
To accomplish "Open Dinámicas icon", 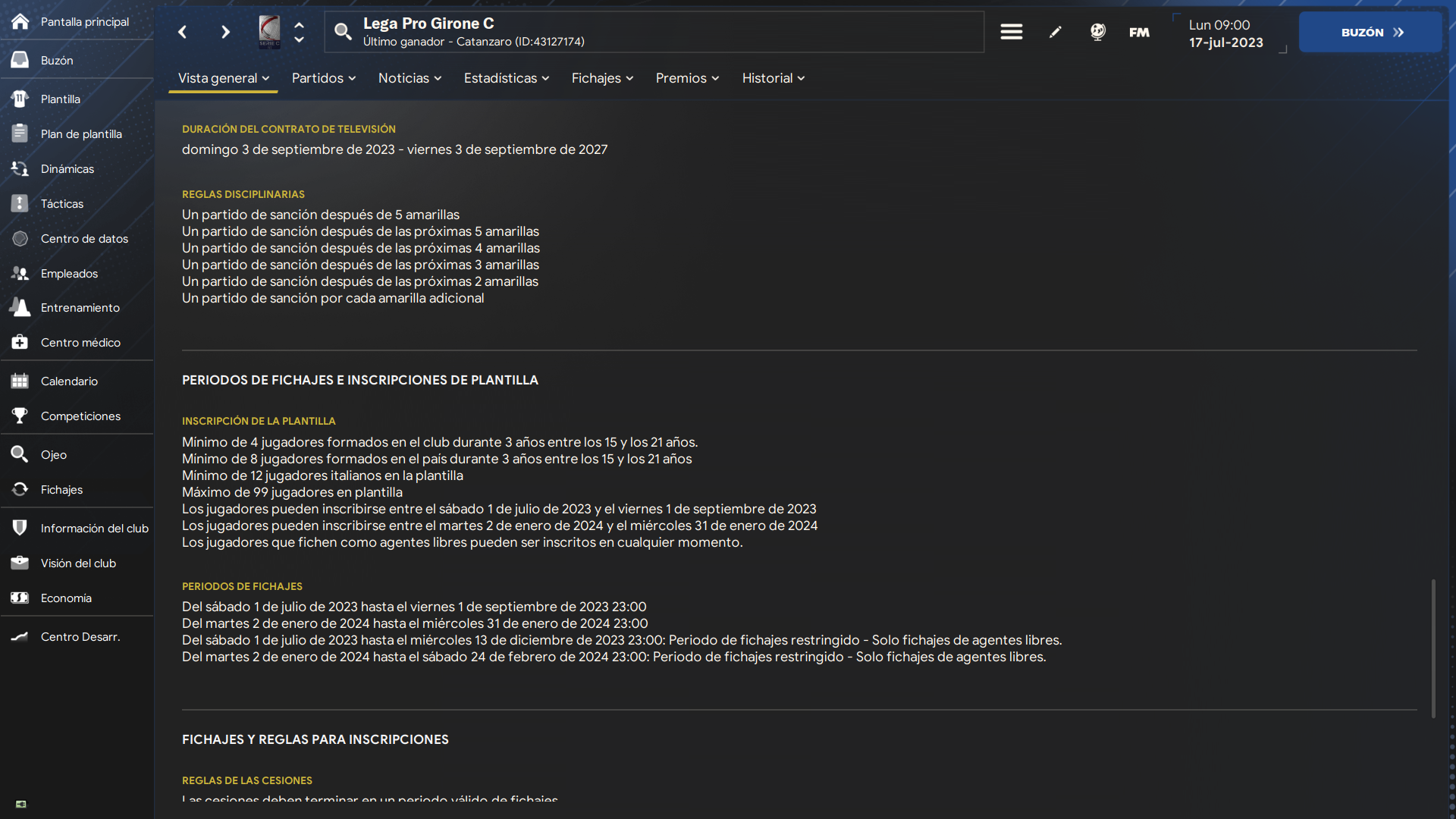I will click(x=20, y=168).
